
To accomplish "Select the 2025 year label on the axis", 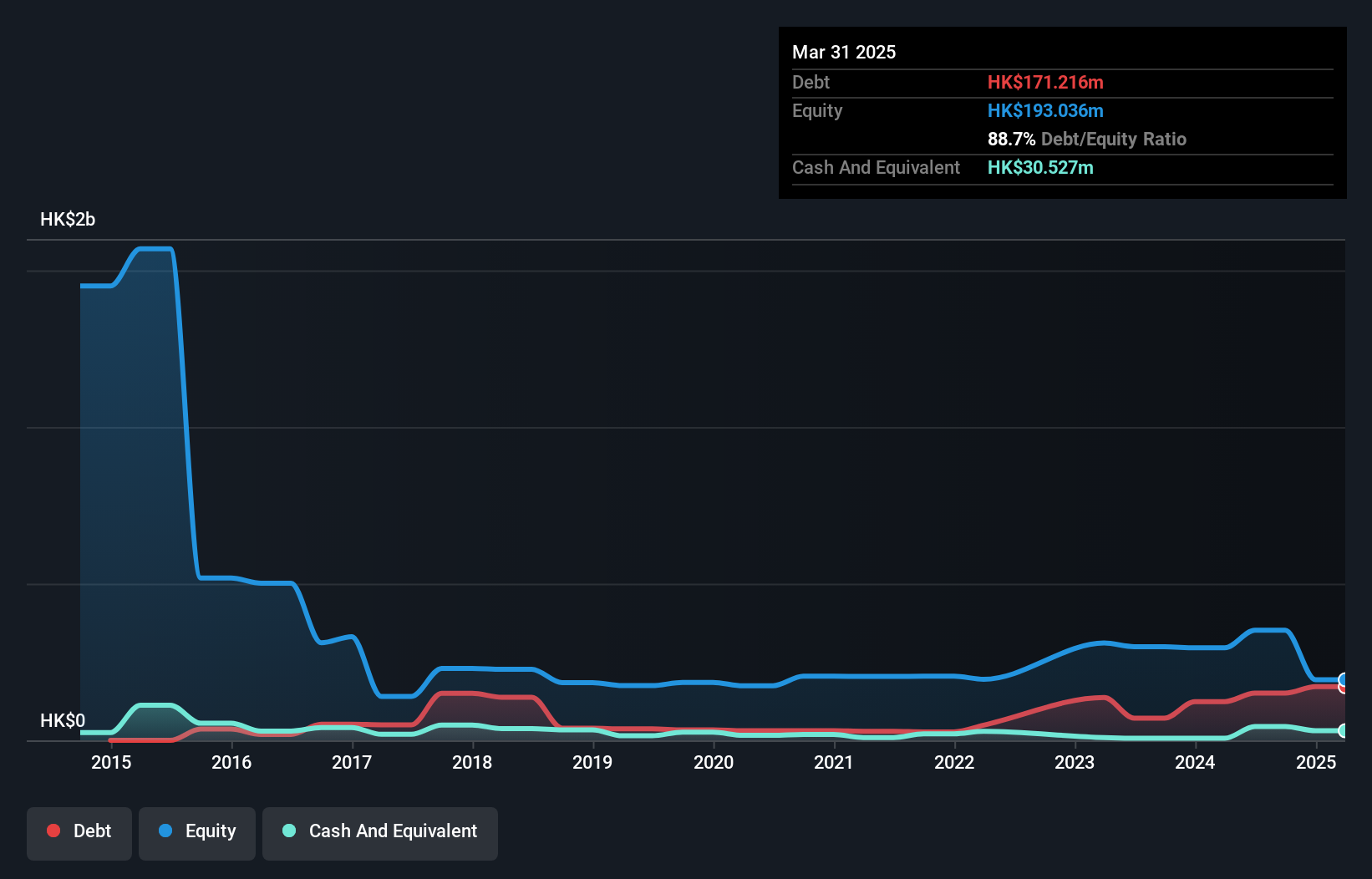I will click(1317, 762).
